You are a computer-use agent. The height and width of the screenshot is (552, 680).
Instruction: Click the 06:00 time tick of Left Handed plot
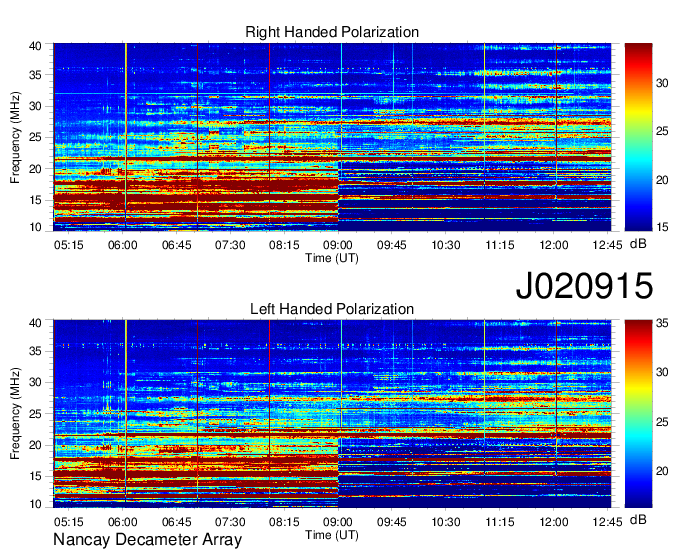pos(123,522)
